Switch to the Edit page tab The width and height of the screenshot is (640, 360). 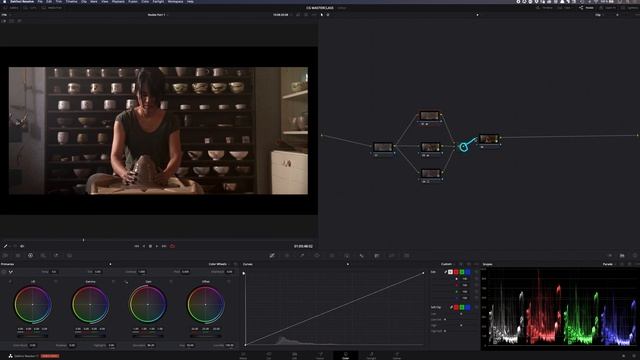tap(294, 356)
